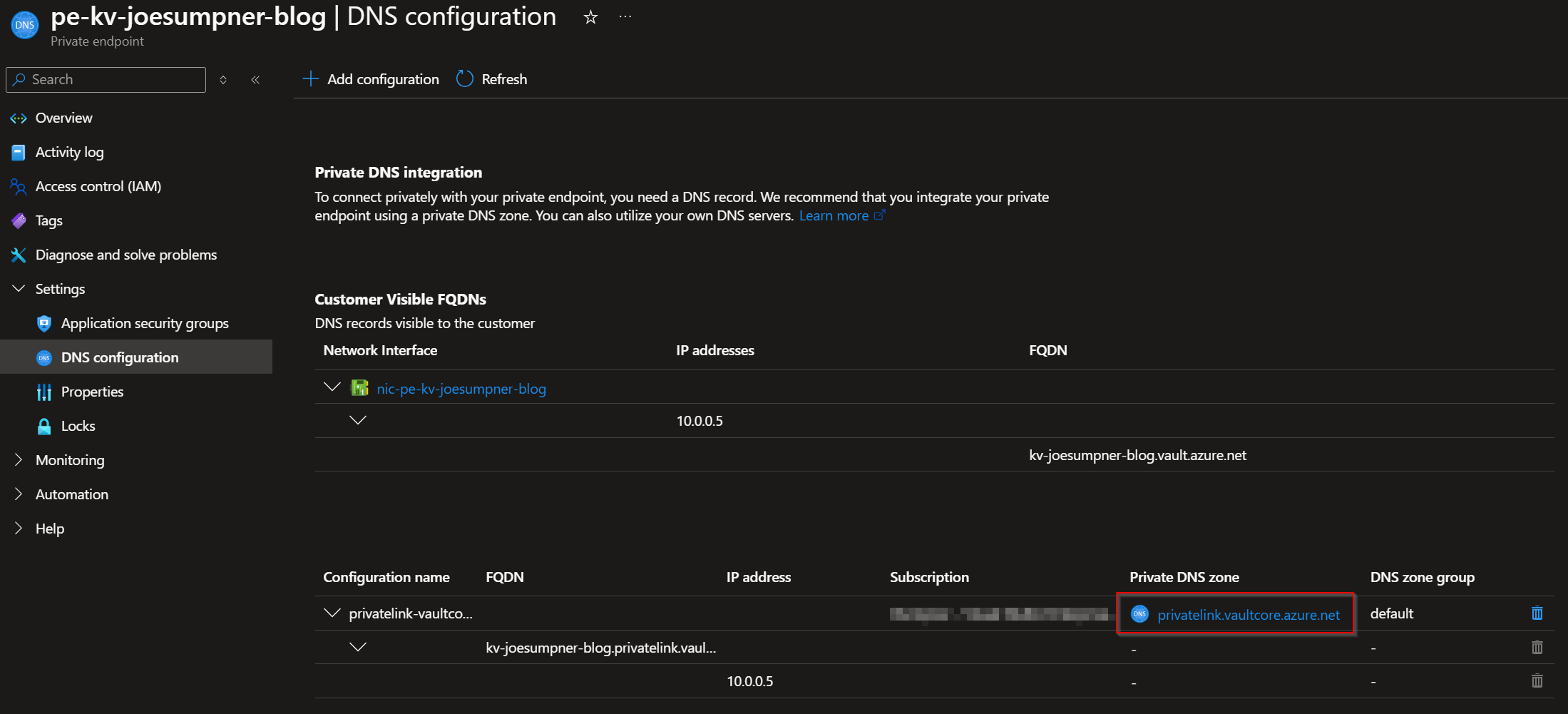Click the Overview icon in sidebar
This screenshot has width=1568, height=714.
(19, 118)
